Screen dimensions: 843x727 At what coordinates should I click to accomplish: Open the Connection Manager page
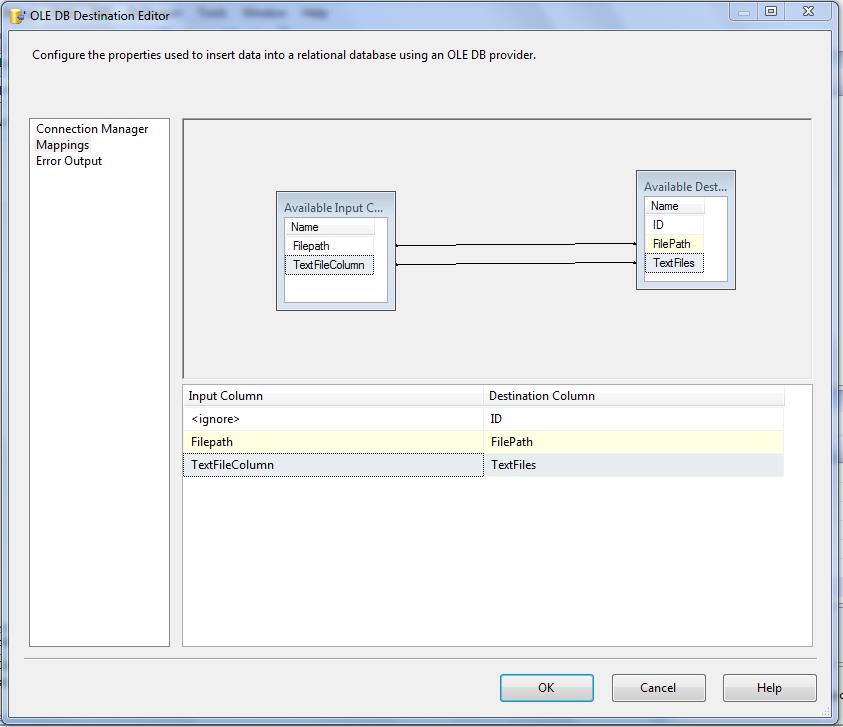point(92,129)
